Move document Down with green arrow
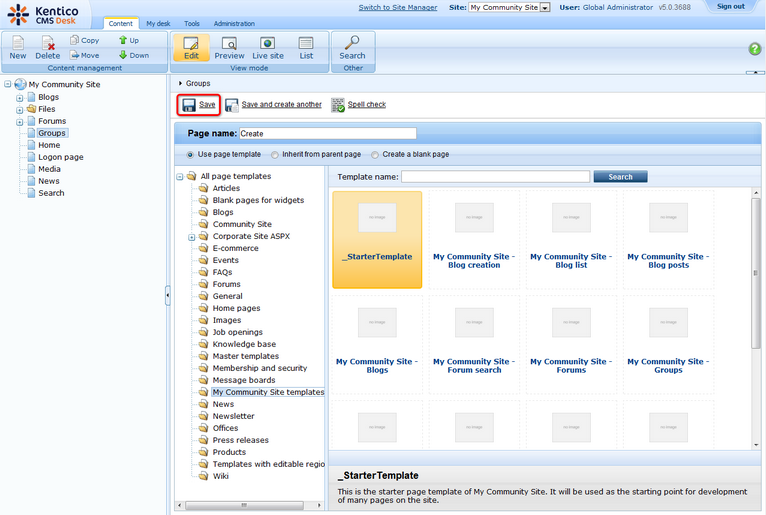Screen dimensions: 766x515 coord(123,55)
